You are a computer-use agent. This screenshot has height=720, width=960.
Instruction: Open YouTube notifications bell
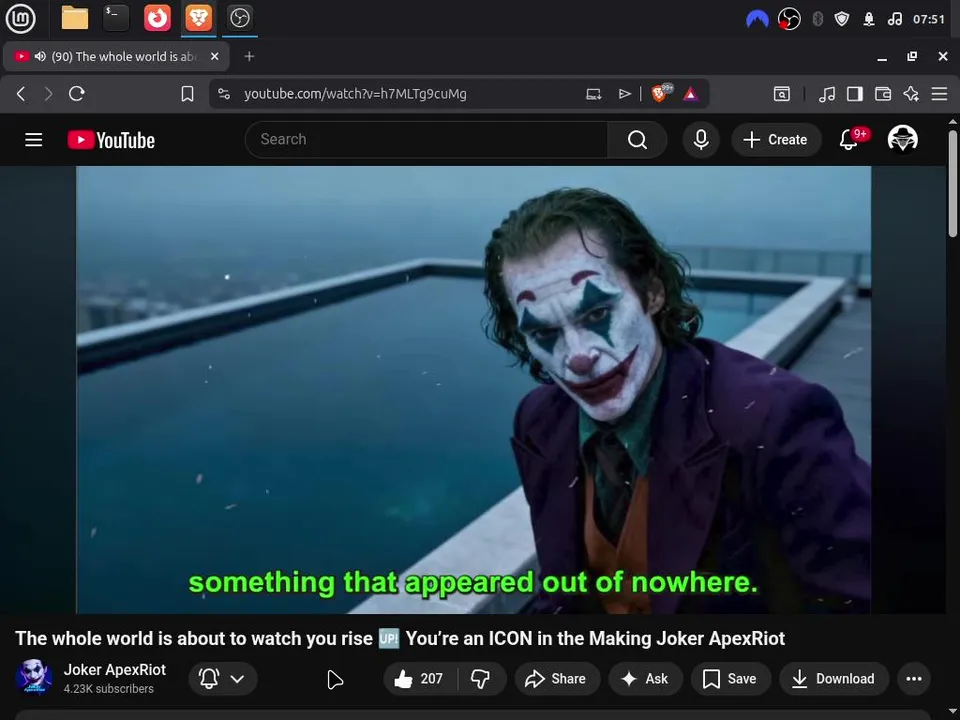pyautogui.click(x=849, y=140)
